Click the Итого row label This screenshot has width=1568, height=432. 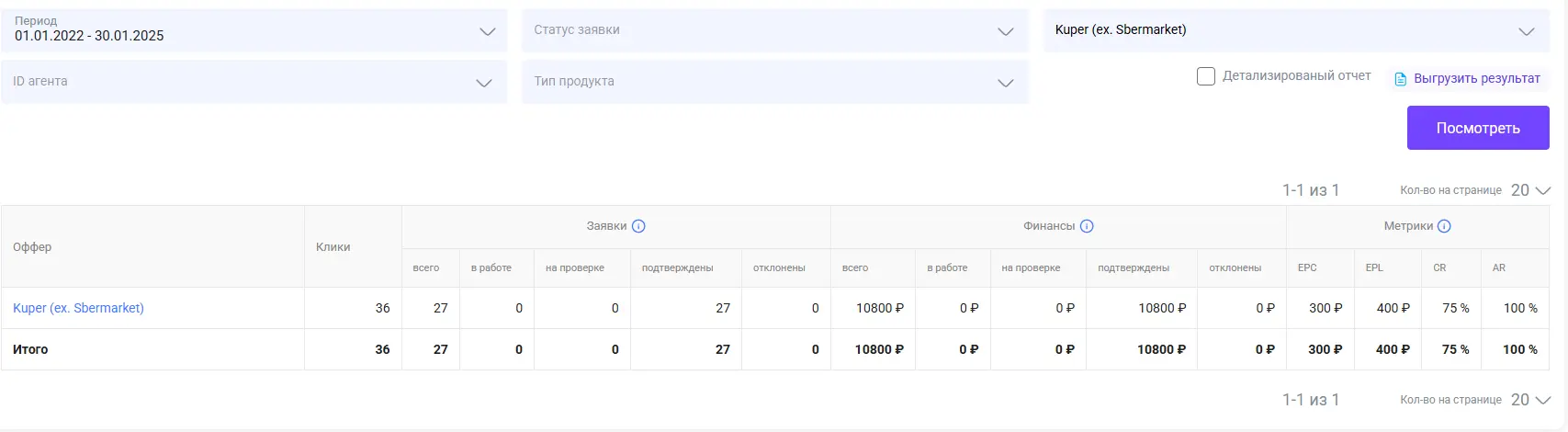click(30, 349)
